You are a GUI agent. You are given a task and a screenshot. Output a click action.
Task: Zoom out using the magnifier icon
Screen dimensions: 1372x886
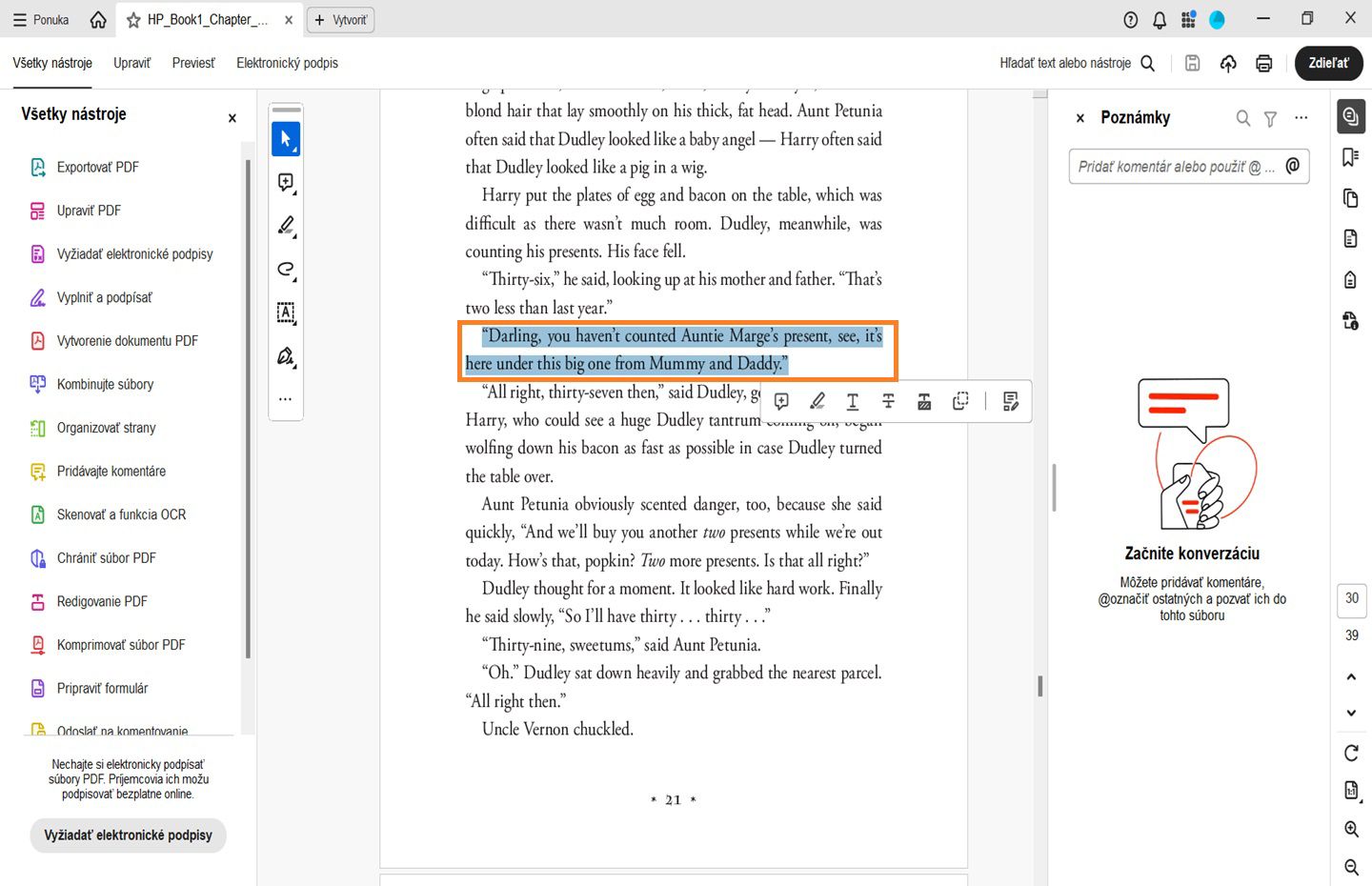[1350, 867]
